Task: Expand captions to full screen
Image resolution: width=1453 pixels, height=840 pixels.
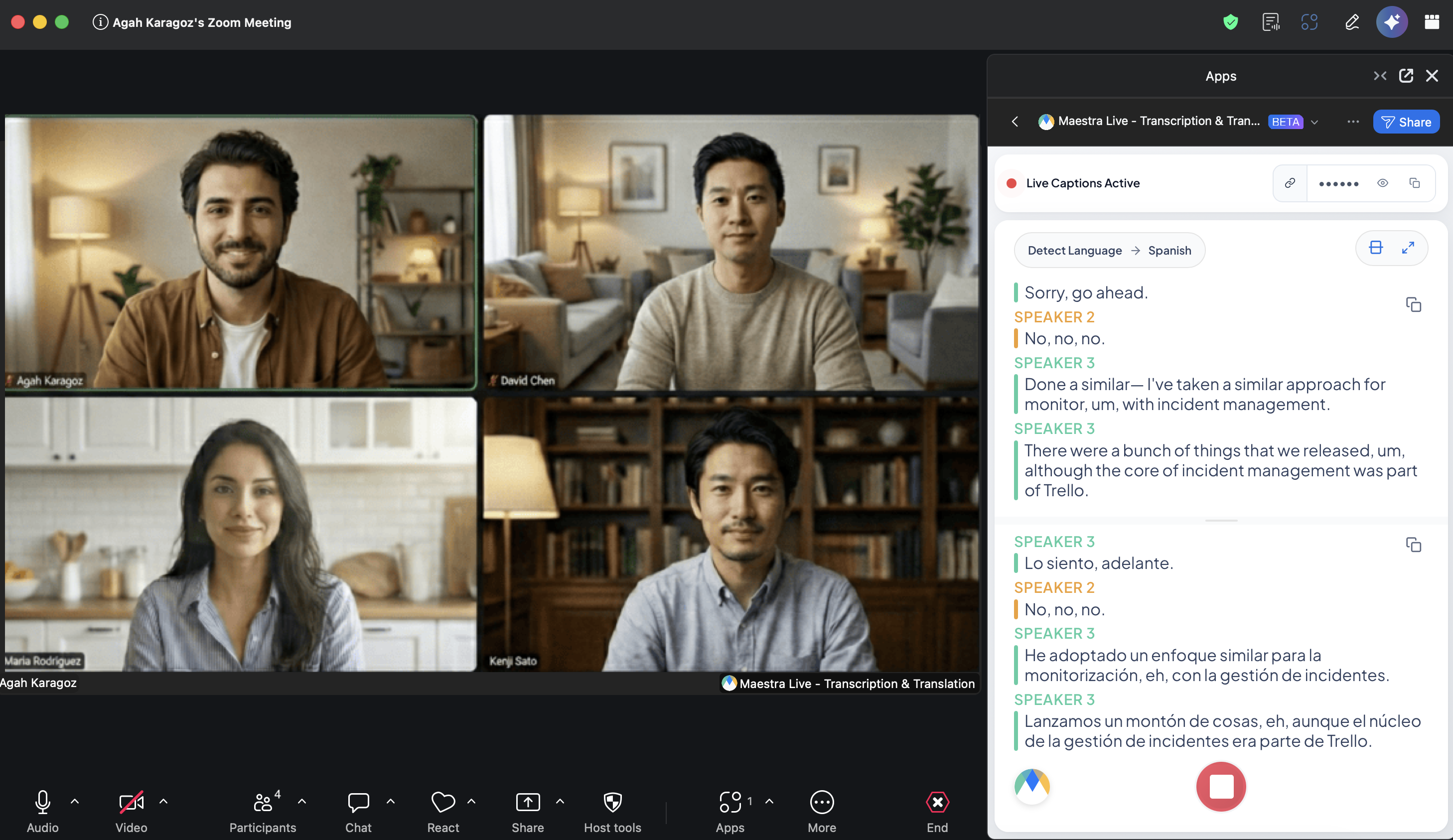Action: [1408, 248]
